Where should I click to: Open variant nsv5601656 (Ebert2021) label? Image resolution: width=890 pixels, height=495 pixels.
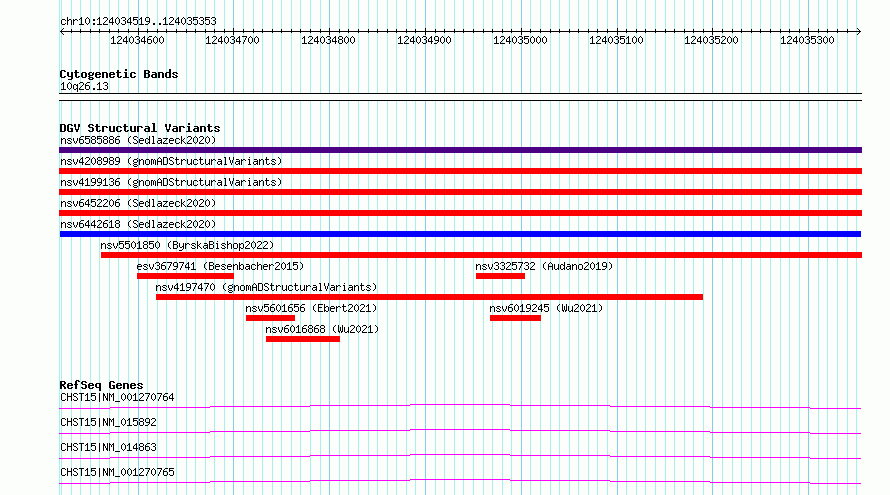point(311,308)
